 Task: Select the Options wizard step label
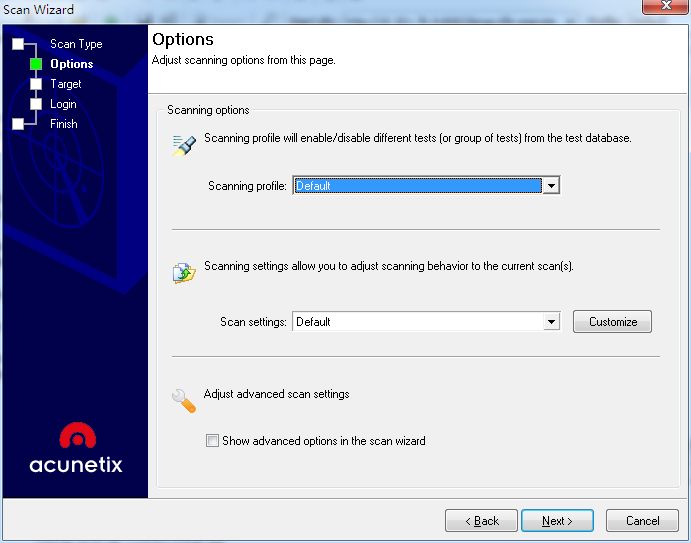pos(72,64)
